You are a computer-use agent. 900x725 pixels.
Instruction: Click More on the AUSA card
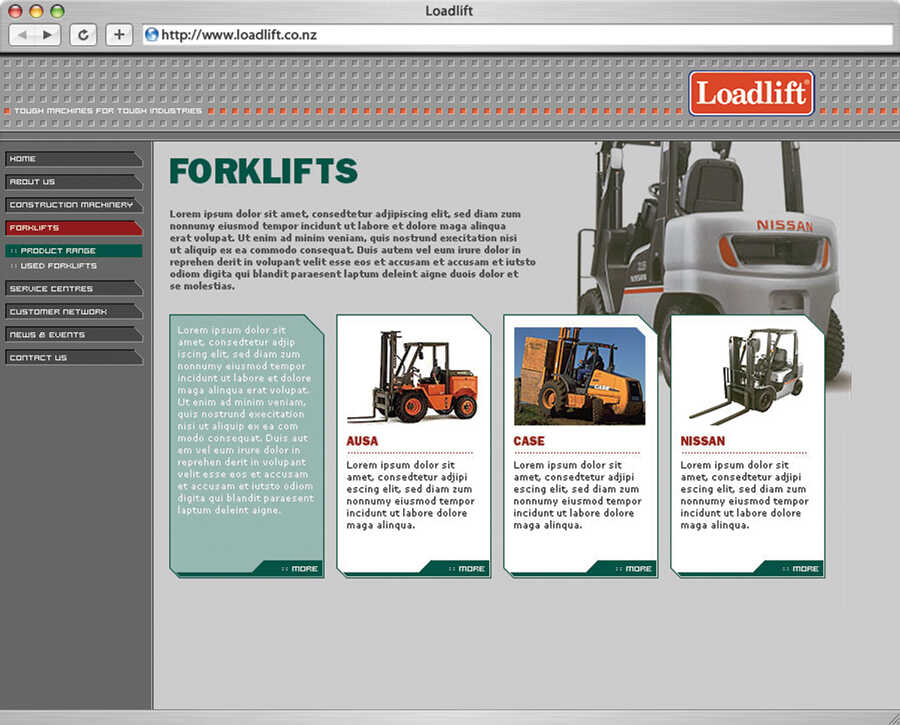(x=466, y=568)
